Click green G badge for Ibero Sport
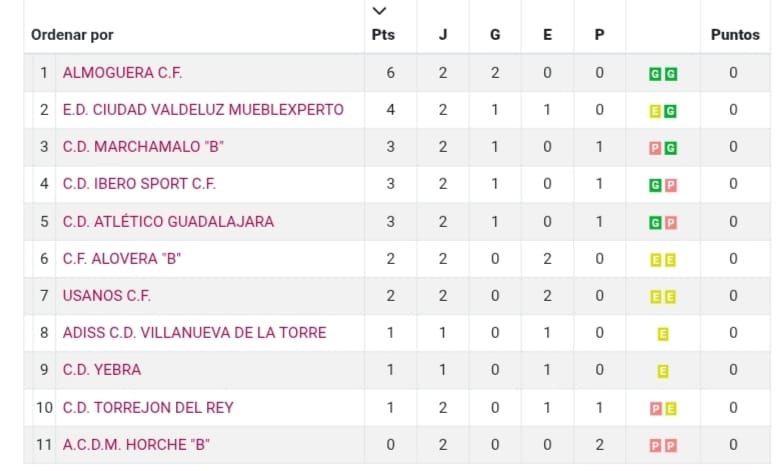This screenshot has height=471, width=781. pyautogui.click(x=655, y=185)
